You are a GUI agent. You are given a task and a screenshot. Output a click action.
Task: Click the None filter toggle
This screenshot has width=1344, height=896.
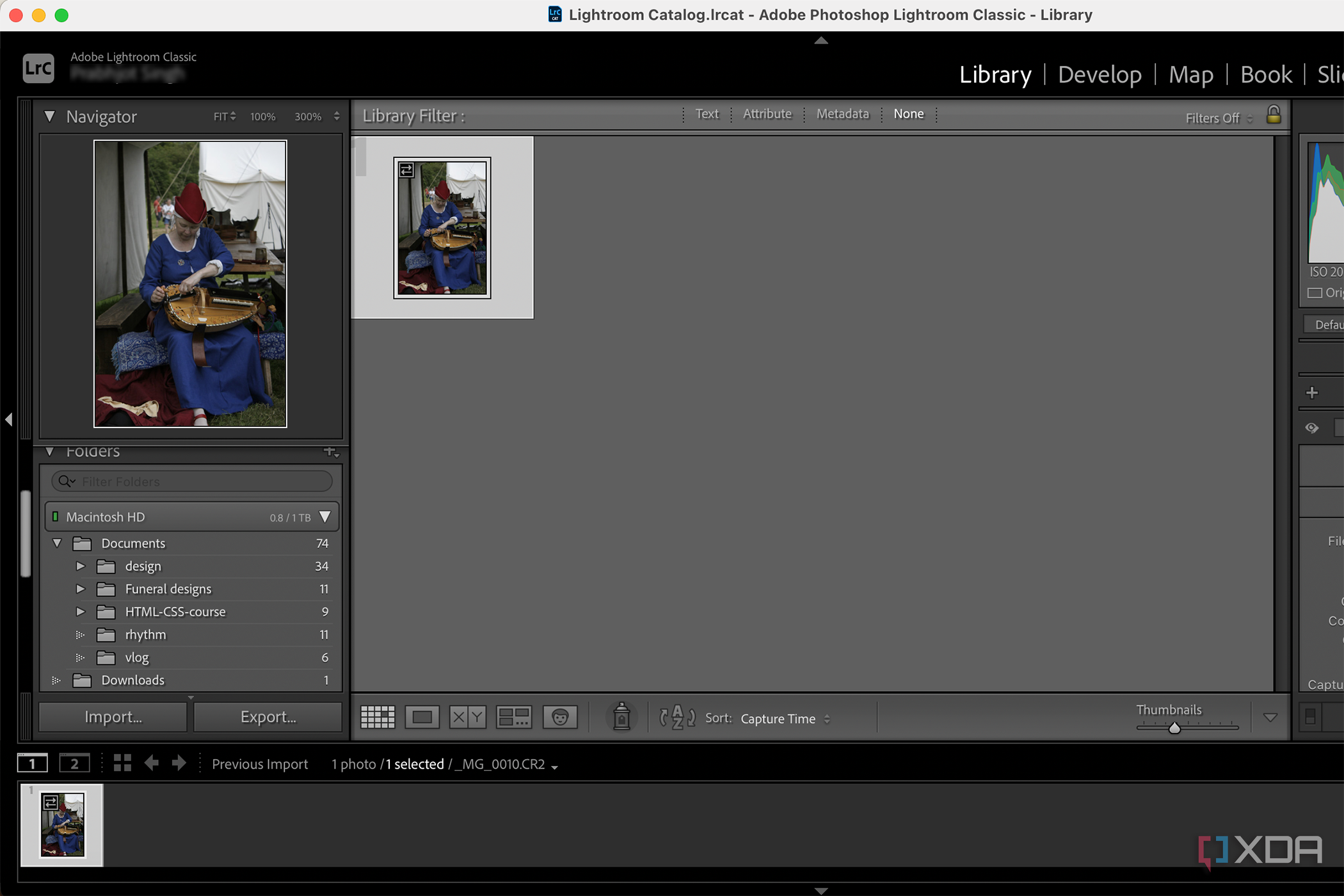(909, 114)
